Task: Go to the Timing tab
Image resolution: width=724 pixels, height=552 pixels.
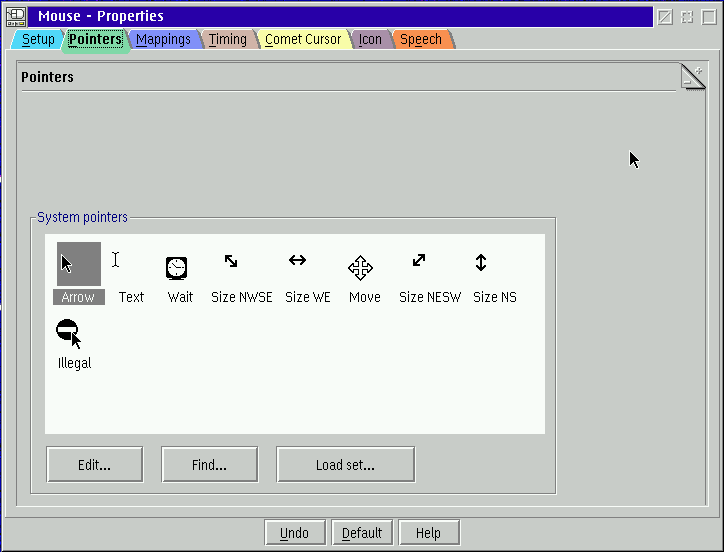Action: pyautogui.click(x=228, y=40)
